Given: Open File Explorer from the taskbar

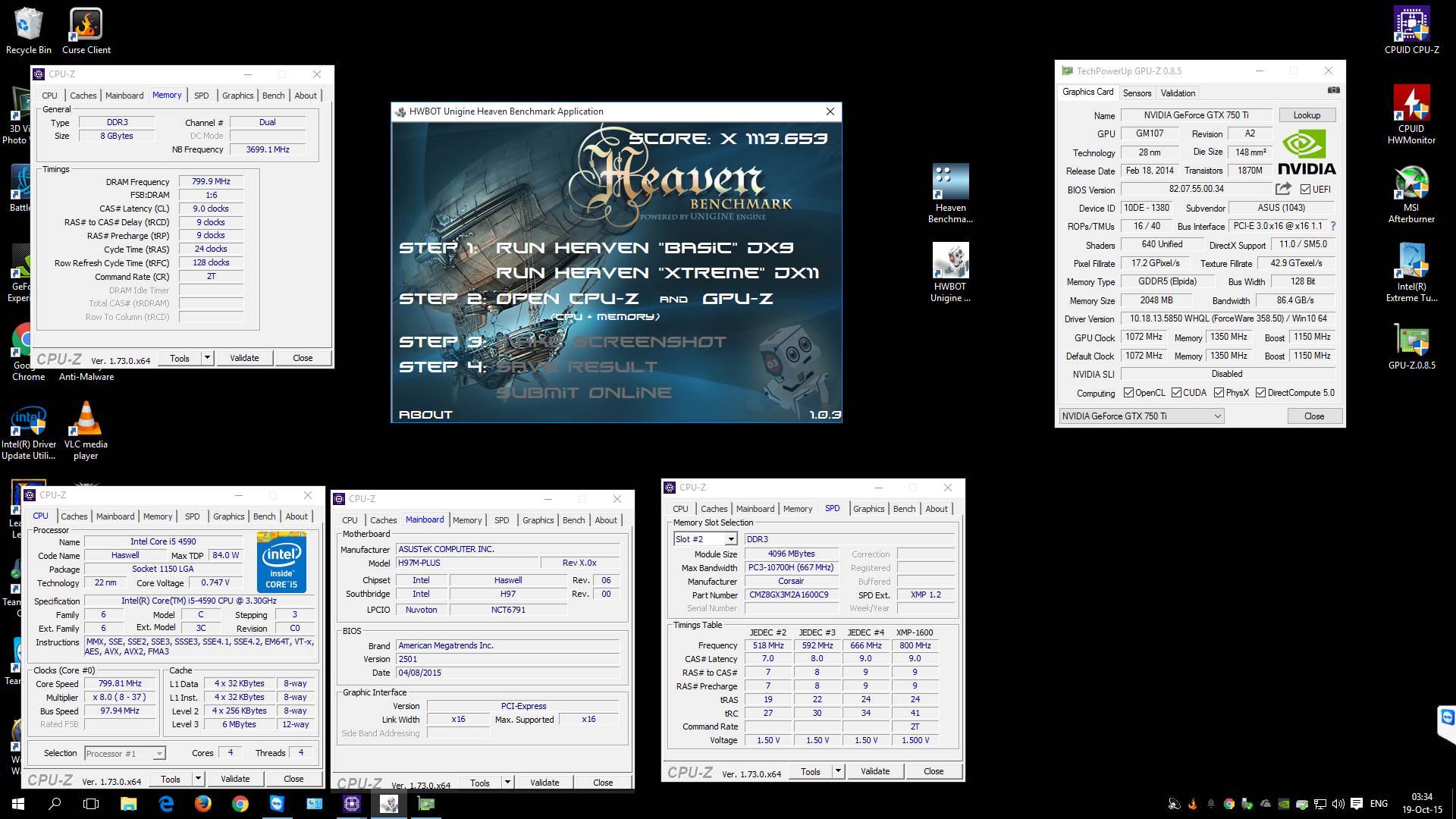Looking at the screenshot, I should [x=128, y=804].
